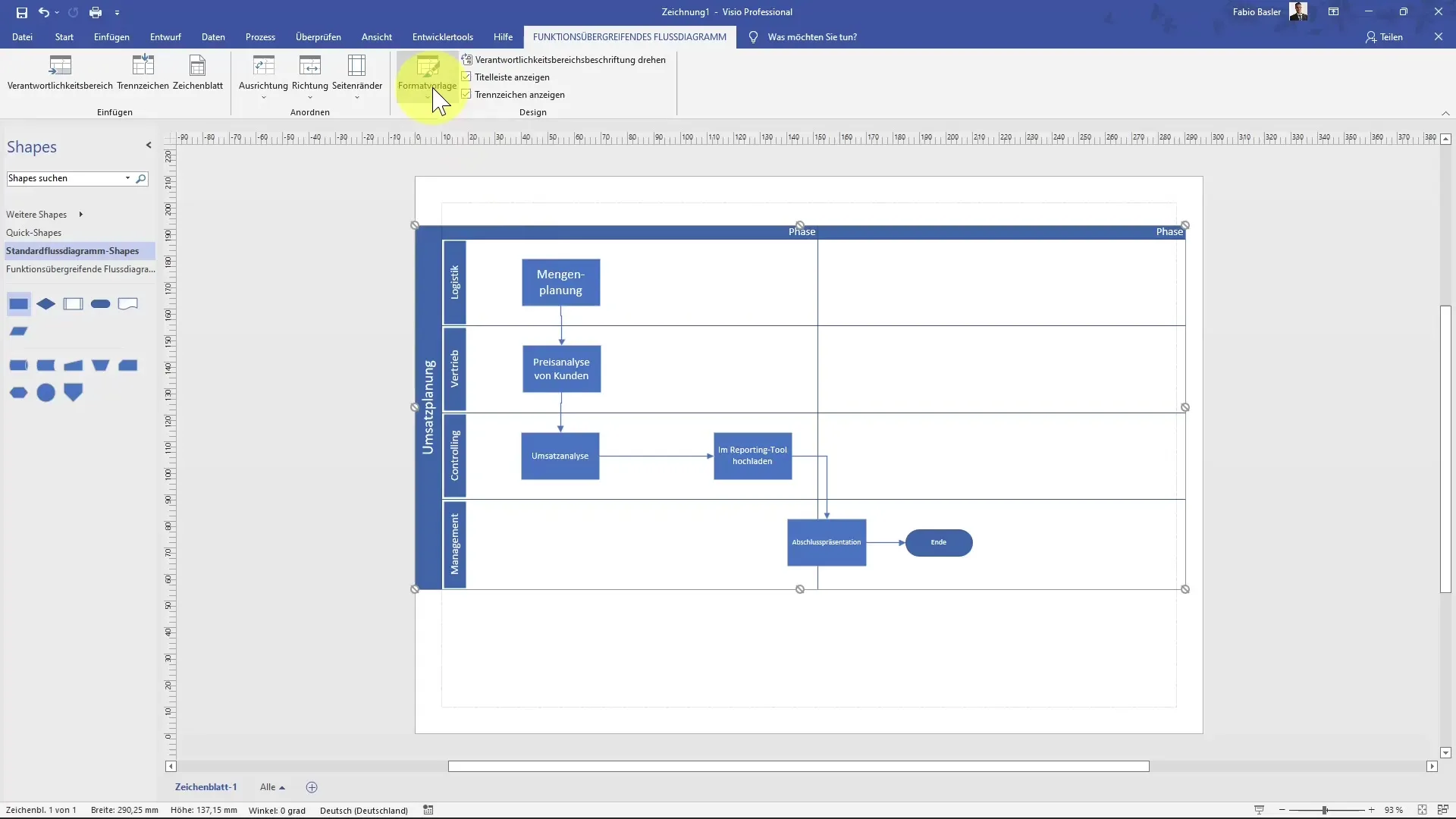This screenshot has width=1456, height=819.
Task: Fit page to current window icon
Action: tap(1423, 811)
